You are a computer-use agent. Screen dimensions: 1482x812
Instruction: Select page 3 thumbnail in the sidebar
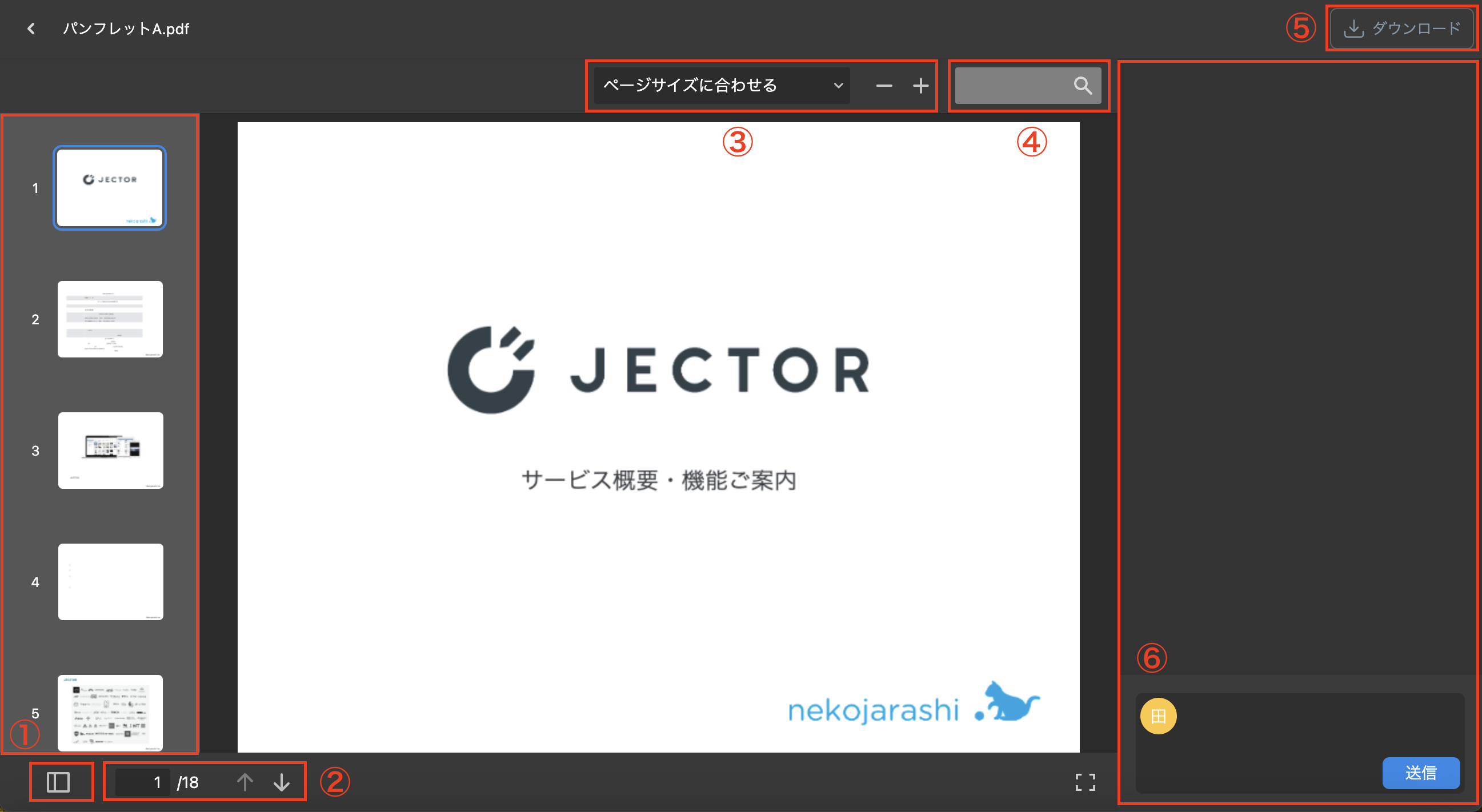110,451
